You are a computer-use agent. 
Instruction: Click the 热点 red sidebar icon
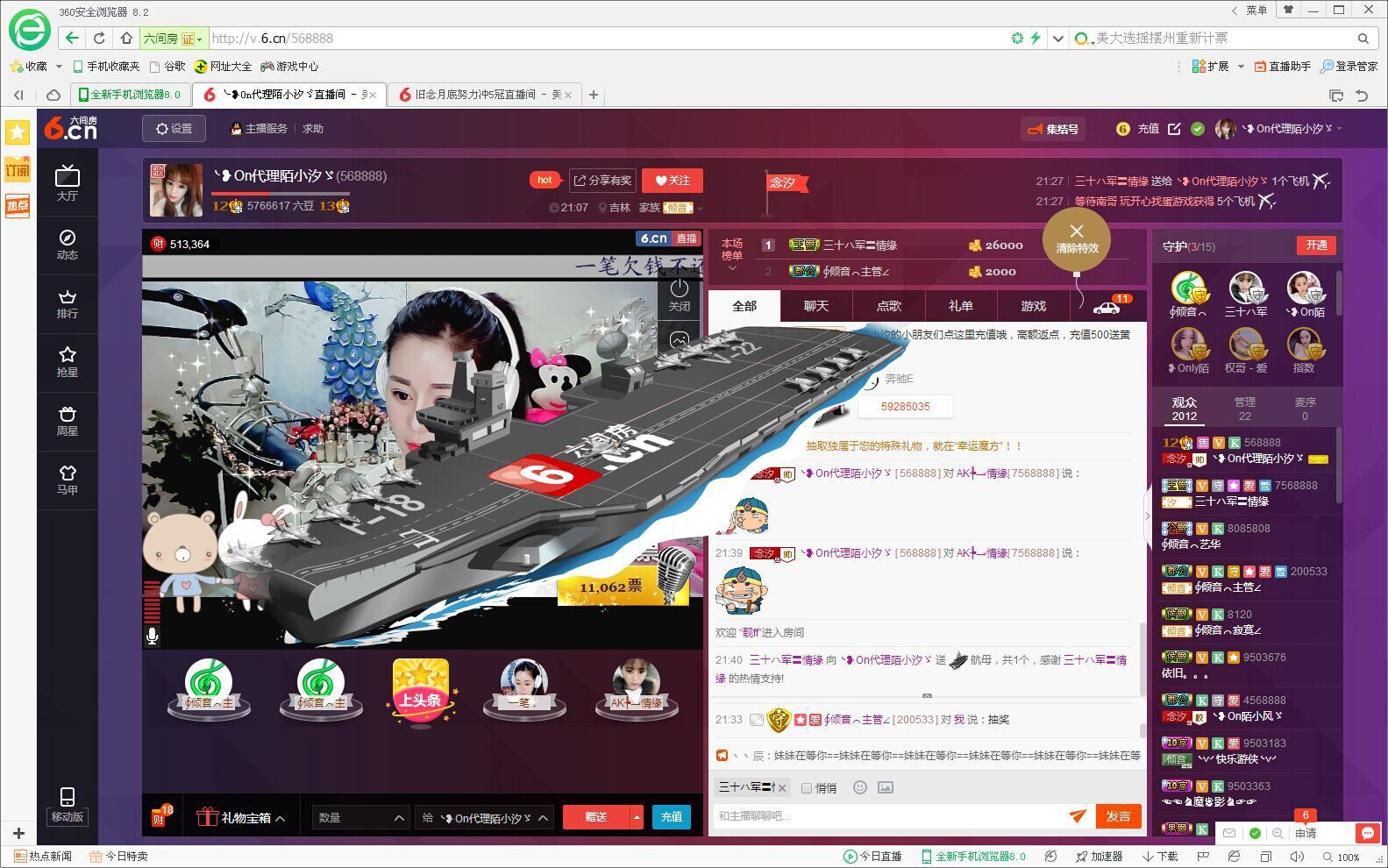coord(18,206)
